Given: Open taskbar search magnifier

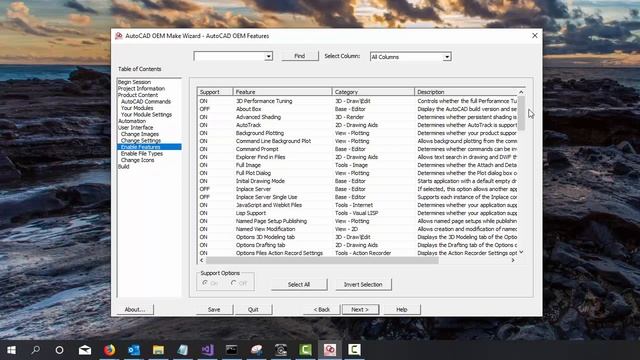Looking at the screenshot, I should 36,350.
